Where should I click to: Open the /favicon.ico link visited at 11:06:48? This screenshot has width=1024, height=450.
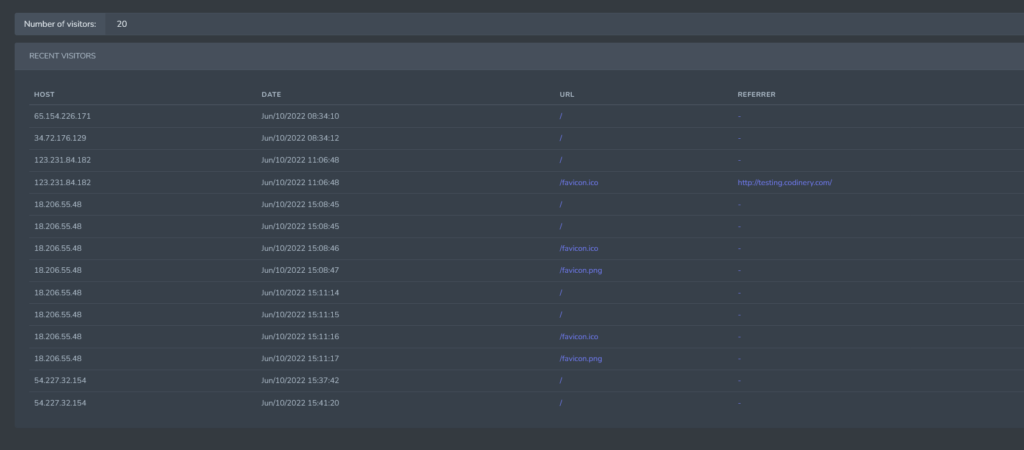(x=579, y=182)
